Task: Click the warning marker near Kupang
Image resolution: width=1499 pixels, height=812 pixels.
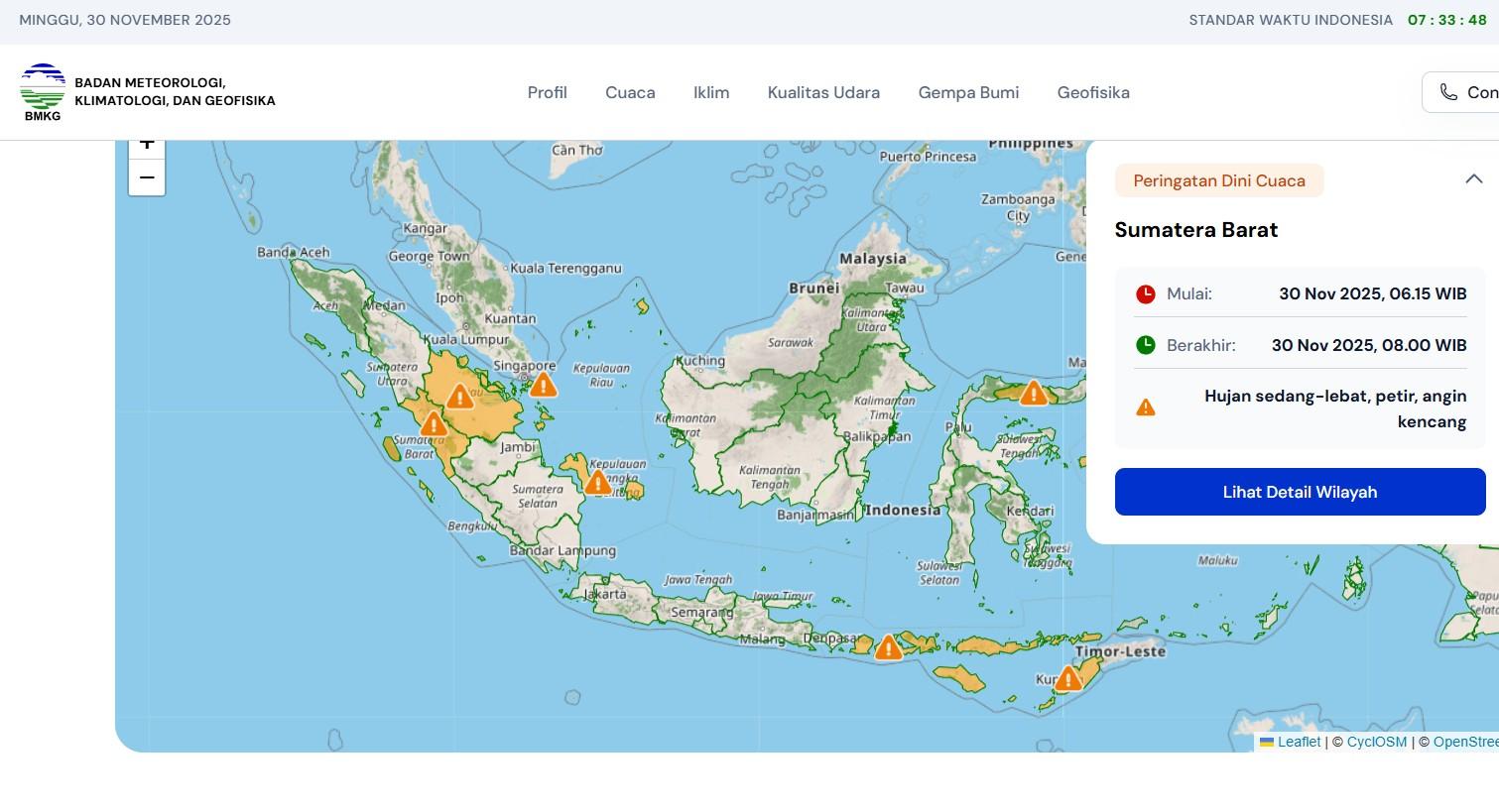Action: click(1066, 678)
